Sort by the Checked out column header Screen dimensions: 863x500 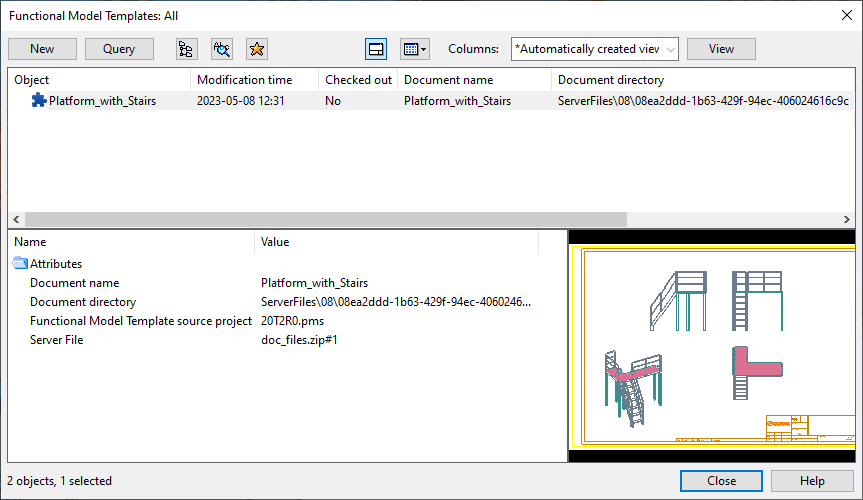[358, 80]
